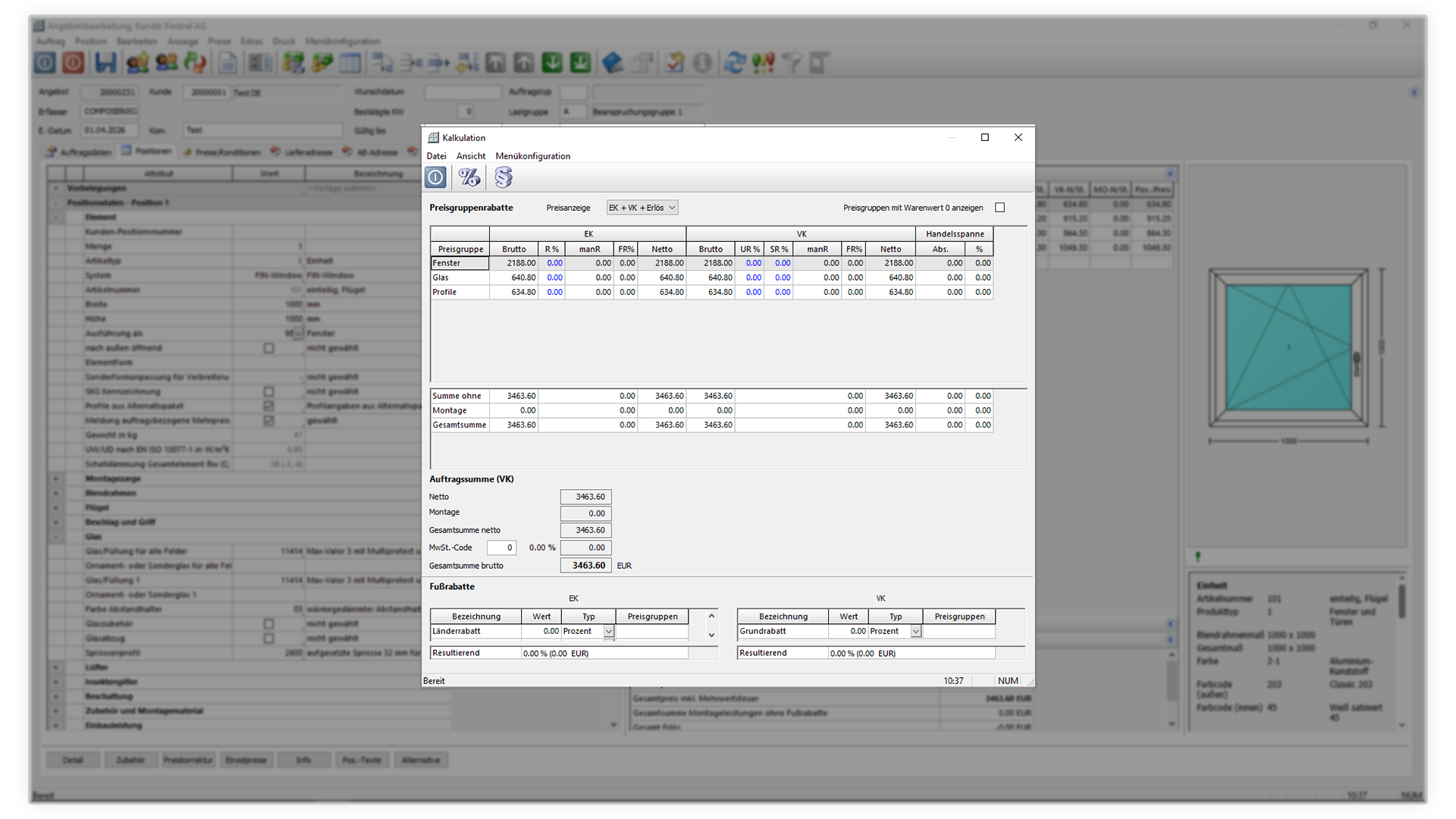Click the floppy disk save icon in main toolbar
Screen dimensions: 1456x819
pos(105,63)
